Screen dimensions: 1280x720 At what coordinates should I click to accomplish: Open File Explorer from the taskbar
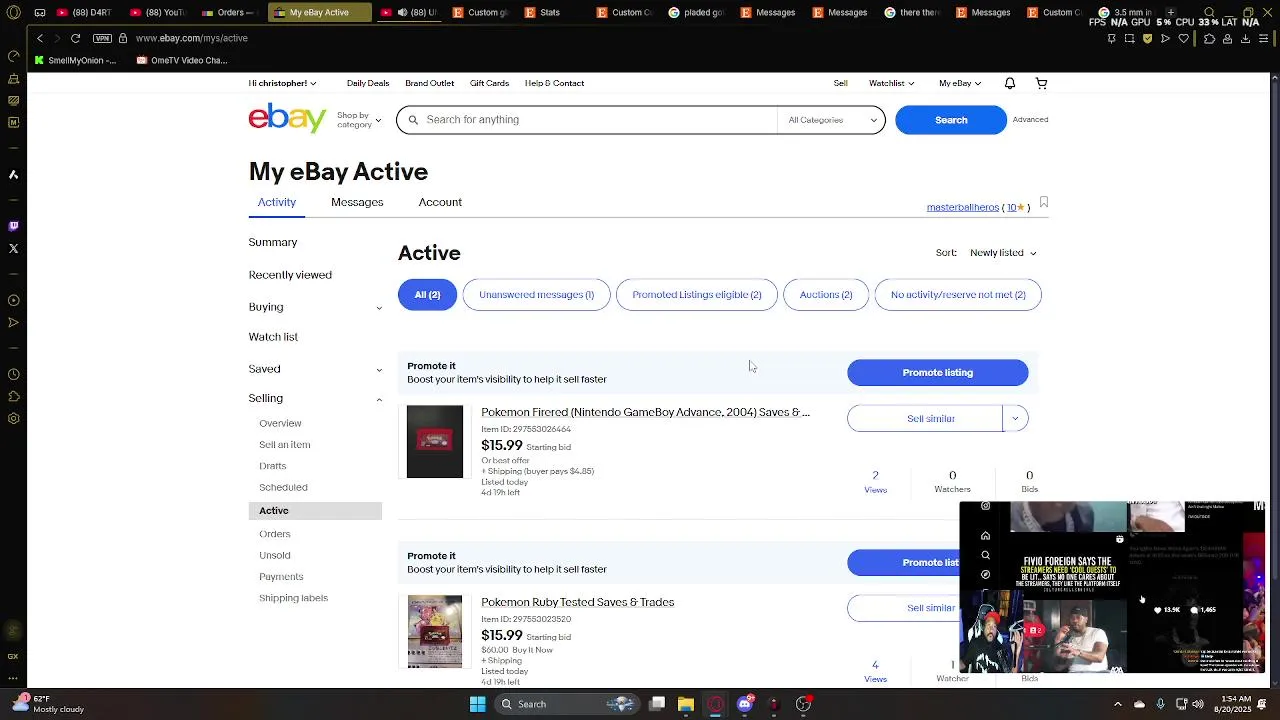click(686, 704)
